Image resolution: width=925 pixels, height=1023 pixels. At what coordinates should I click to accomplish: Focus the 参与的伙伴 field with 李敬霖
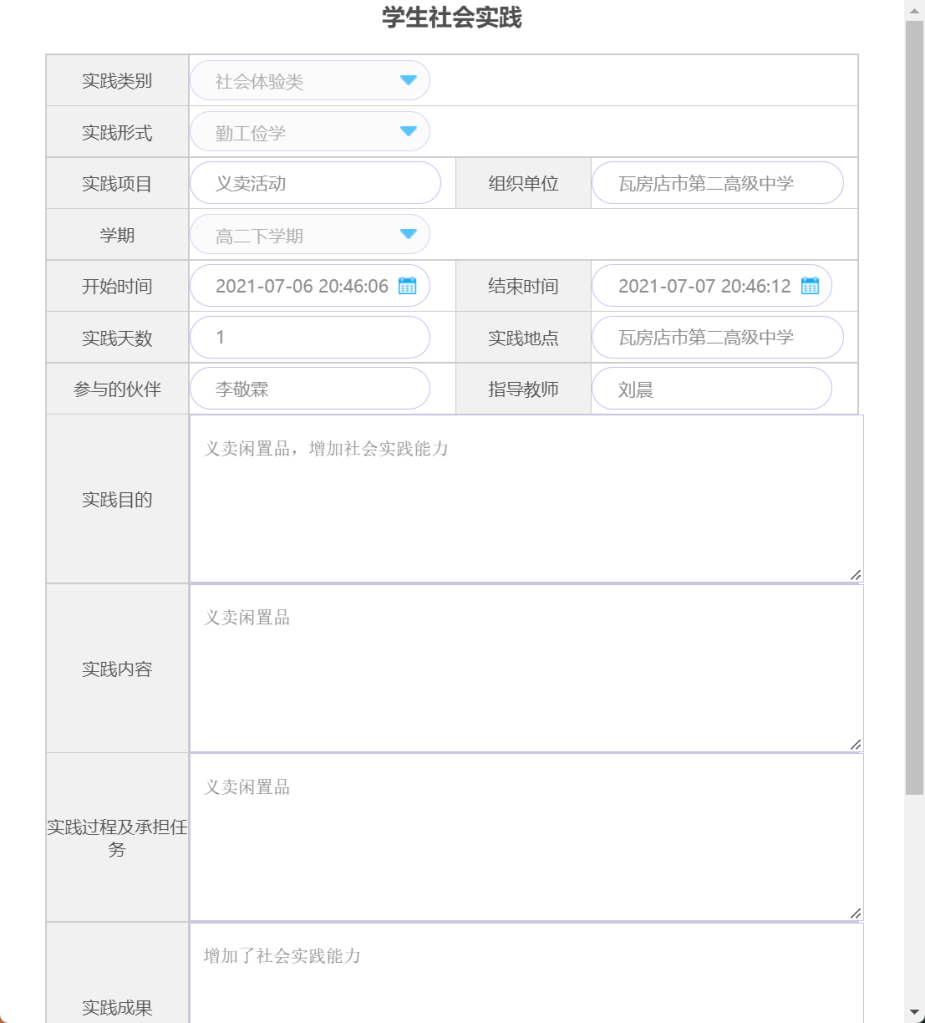[310, 389]
